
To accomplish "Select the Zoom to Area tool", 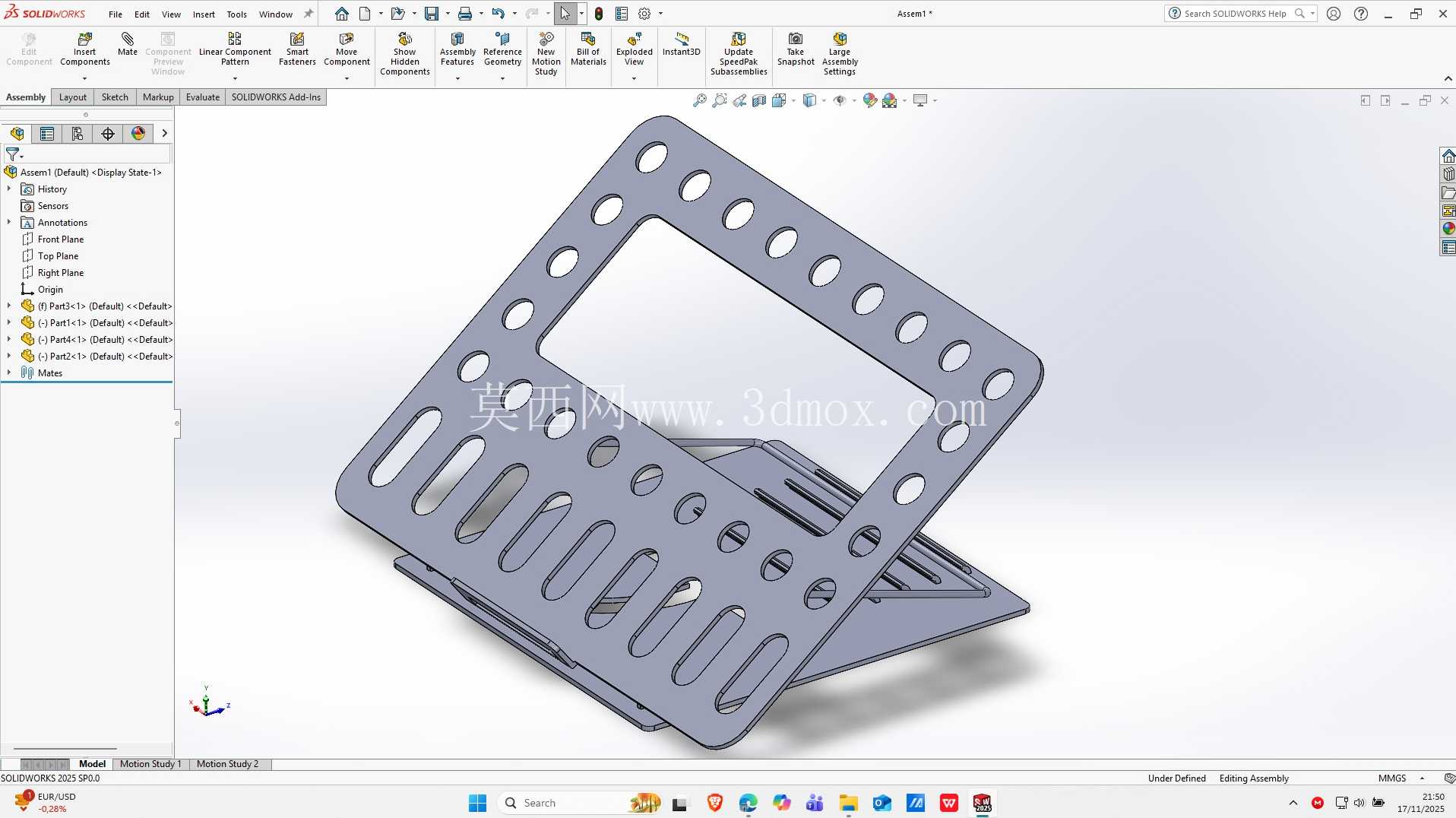I will point(720,100).
